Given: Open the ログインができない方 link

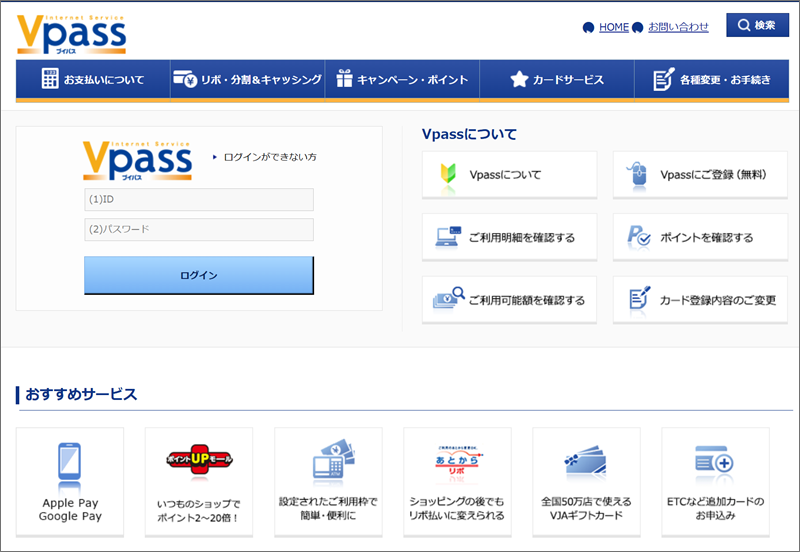Looking at the screenshot, I should tap(270, 157).
